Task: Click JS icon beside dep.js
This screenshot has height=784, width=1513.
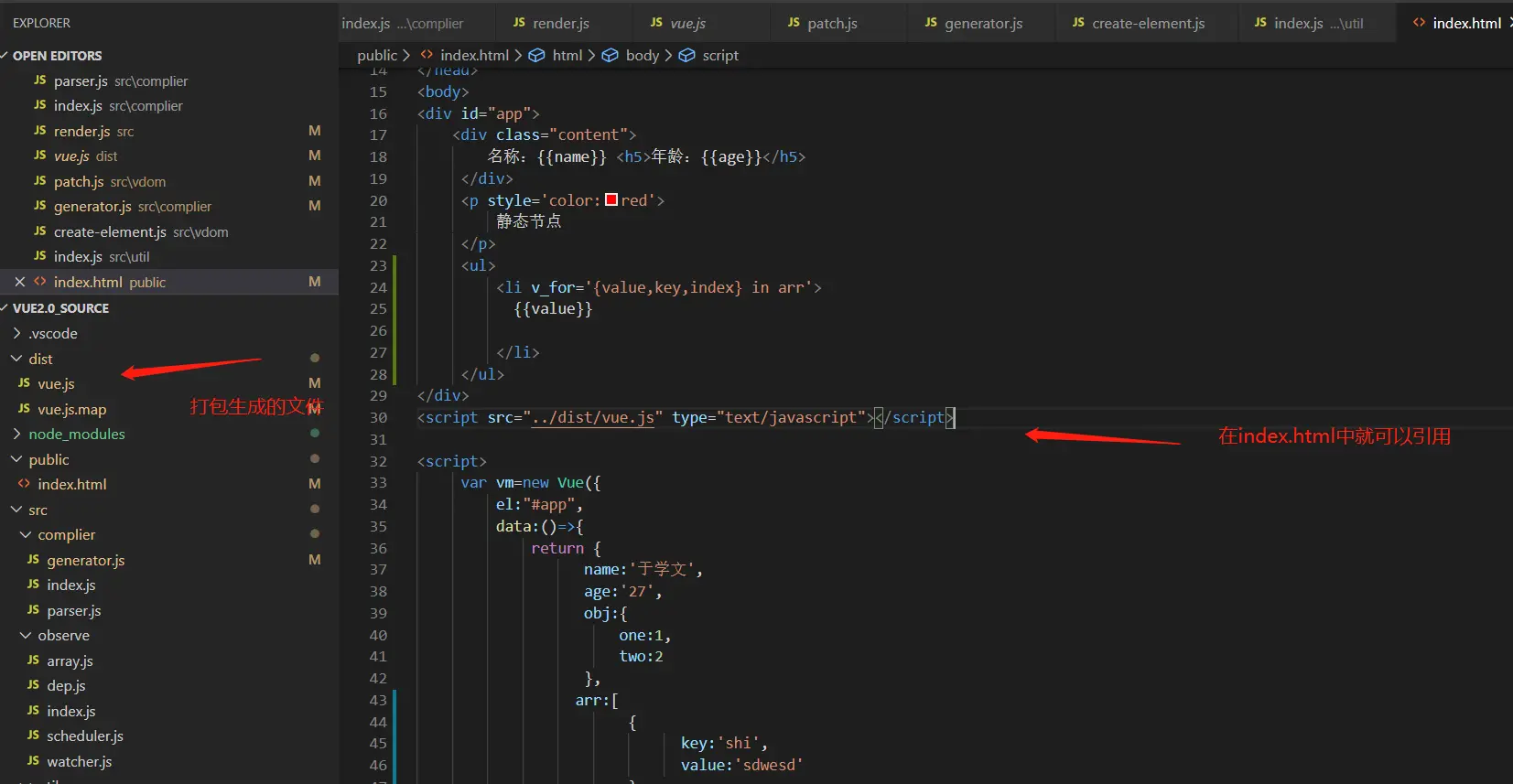Action: [x=33, y=685]
